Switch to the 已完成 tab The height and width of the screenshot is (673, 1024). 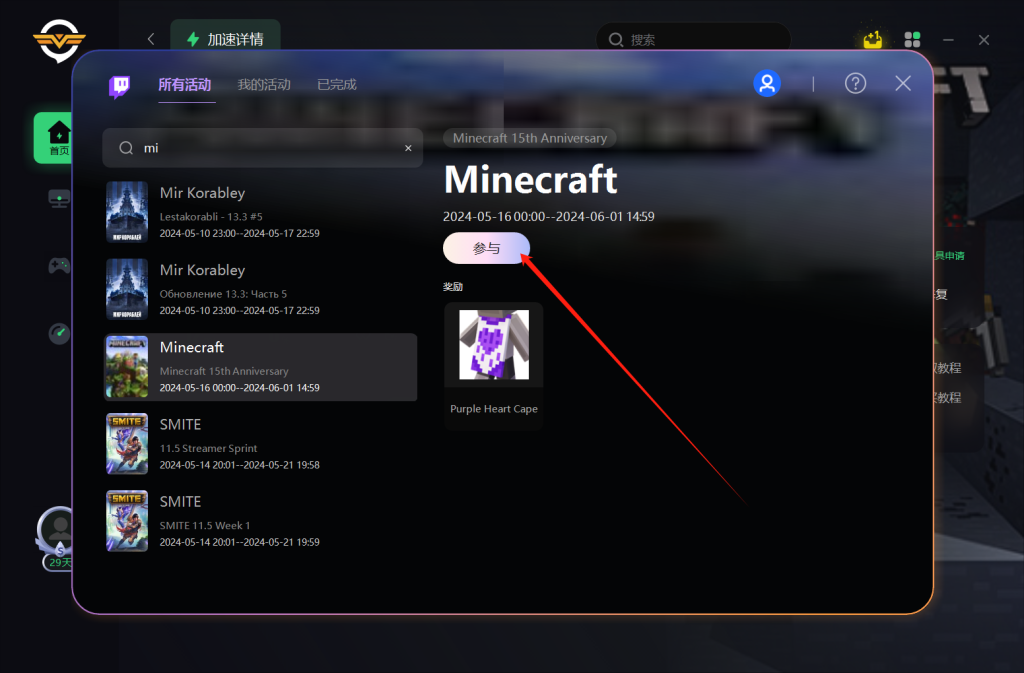pos(337,85)
